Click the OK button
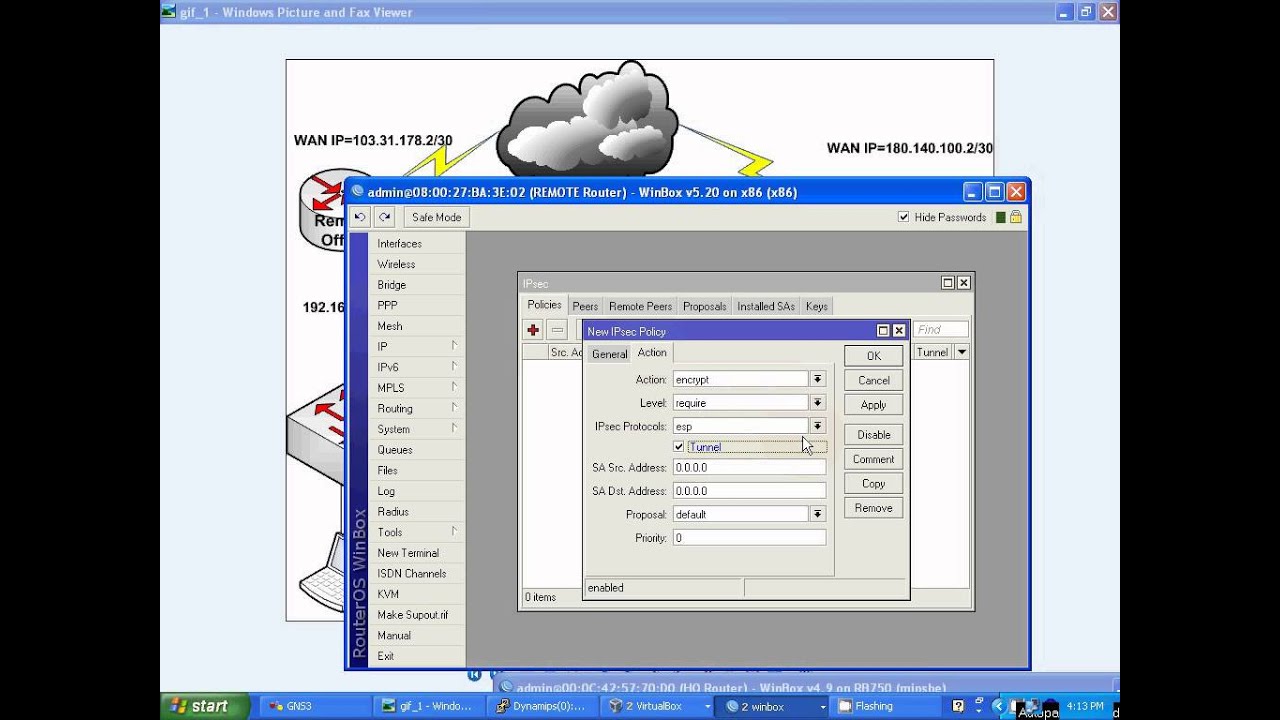 873,356
